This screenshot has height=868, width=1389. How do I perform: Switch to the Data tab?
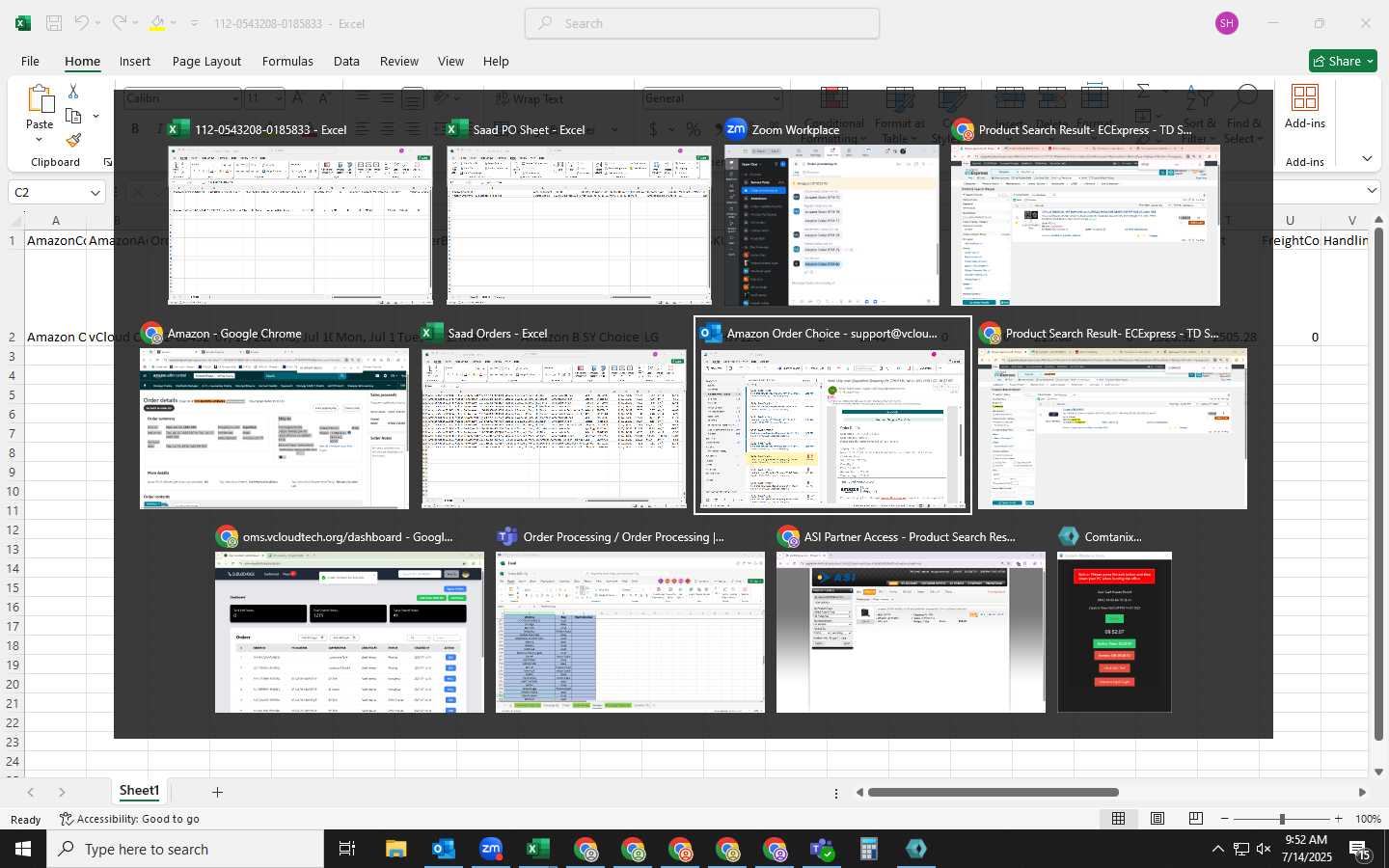point(346,61)
